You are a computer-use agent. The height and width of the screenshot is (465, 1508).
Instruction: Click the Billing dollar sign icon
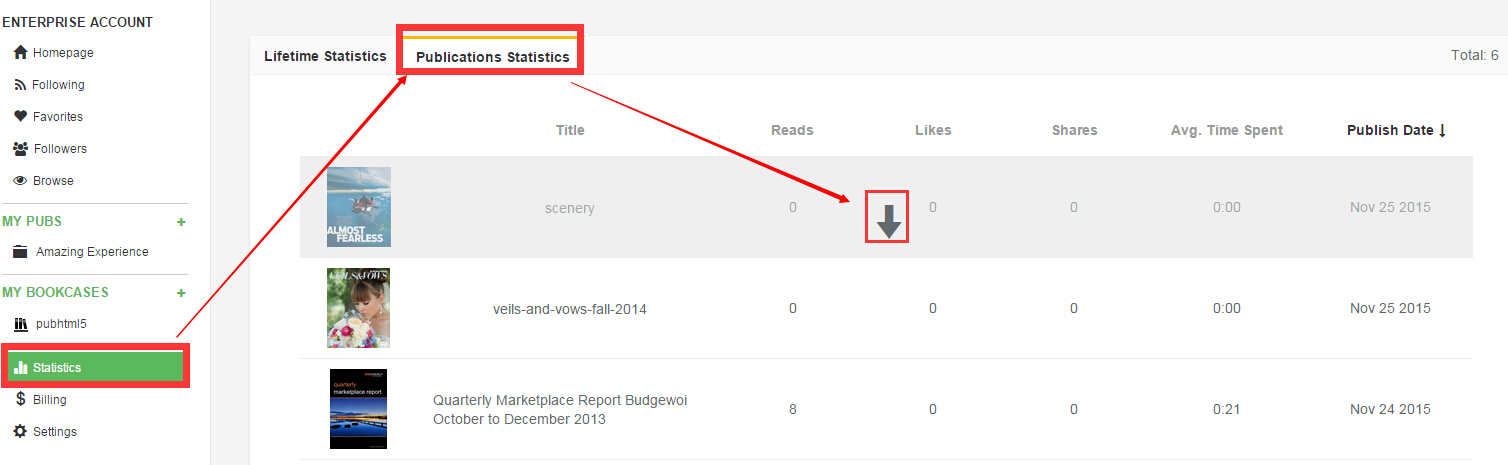(20, 400)
